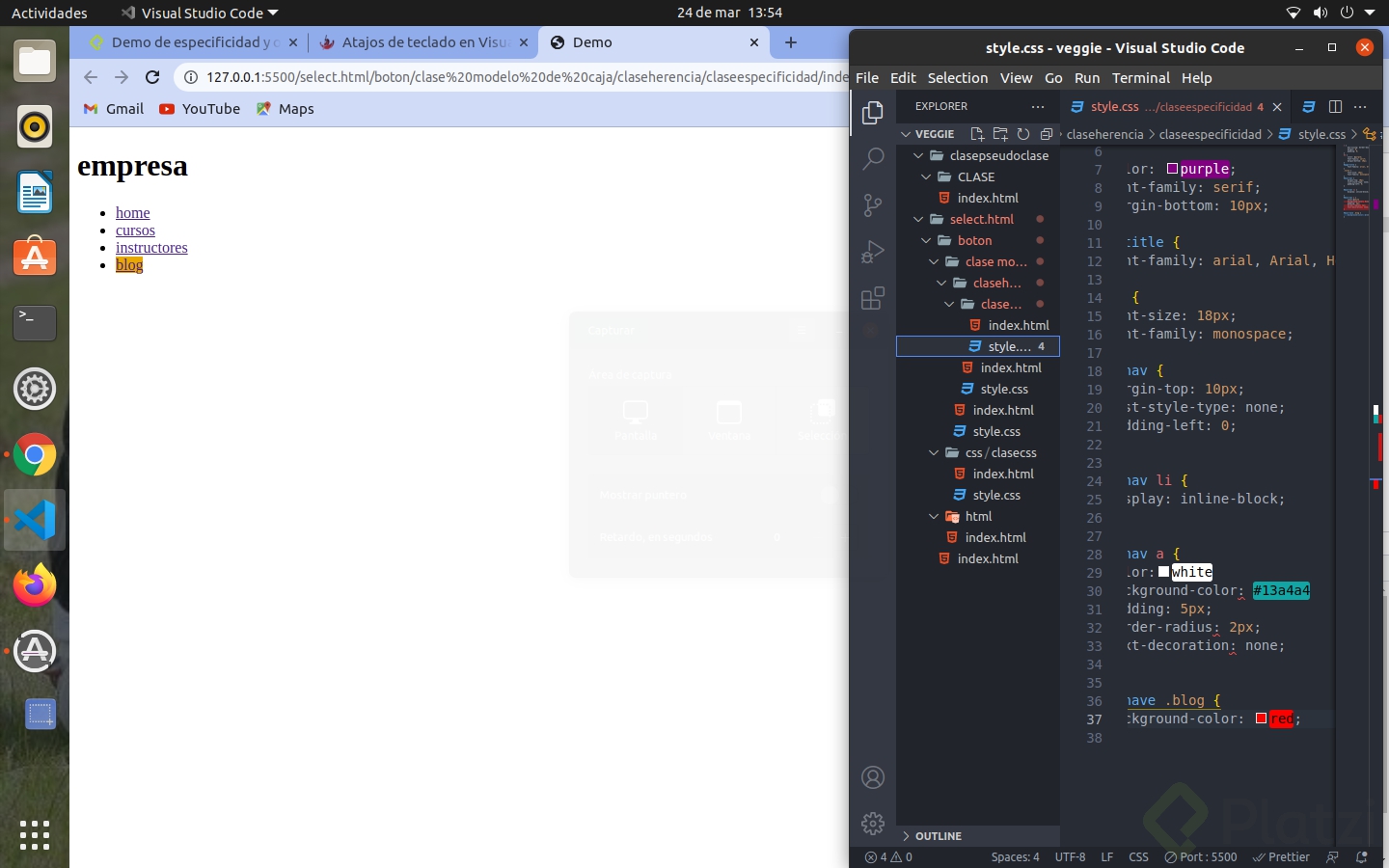Switch to Demo de especificidad Chrome tab
Screen dimensions: 1389x868
[193, 42]
